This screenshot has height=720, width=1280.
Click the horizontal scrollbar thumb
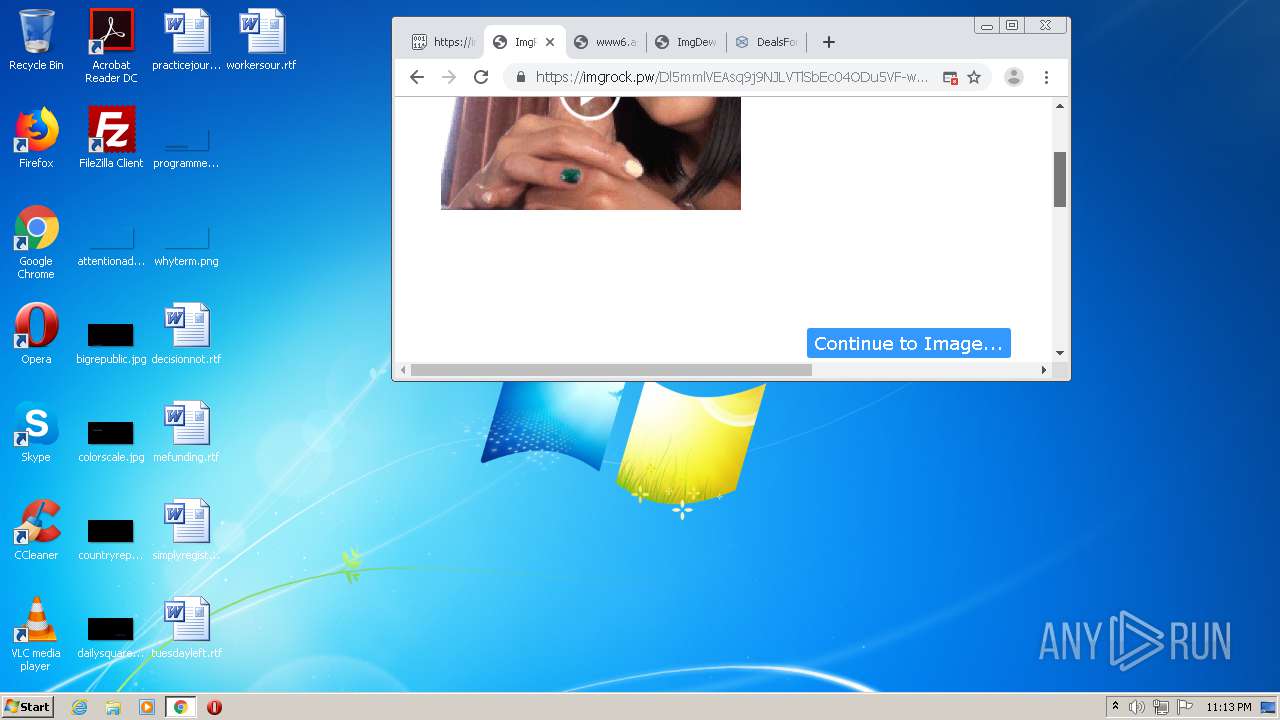tap(611, 370)
